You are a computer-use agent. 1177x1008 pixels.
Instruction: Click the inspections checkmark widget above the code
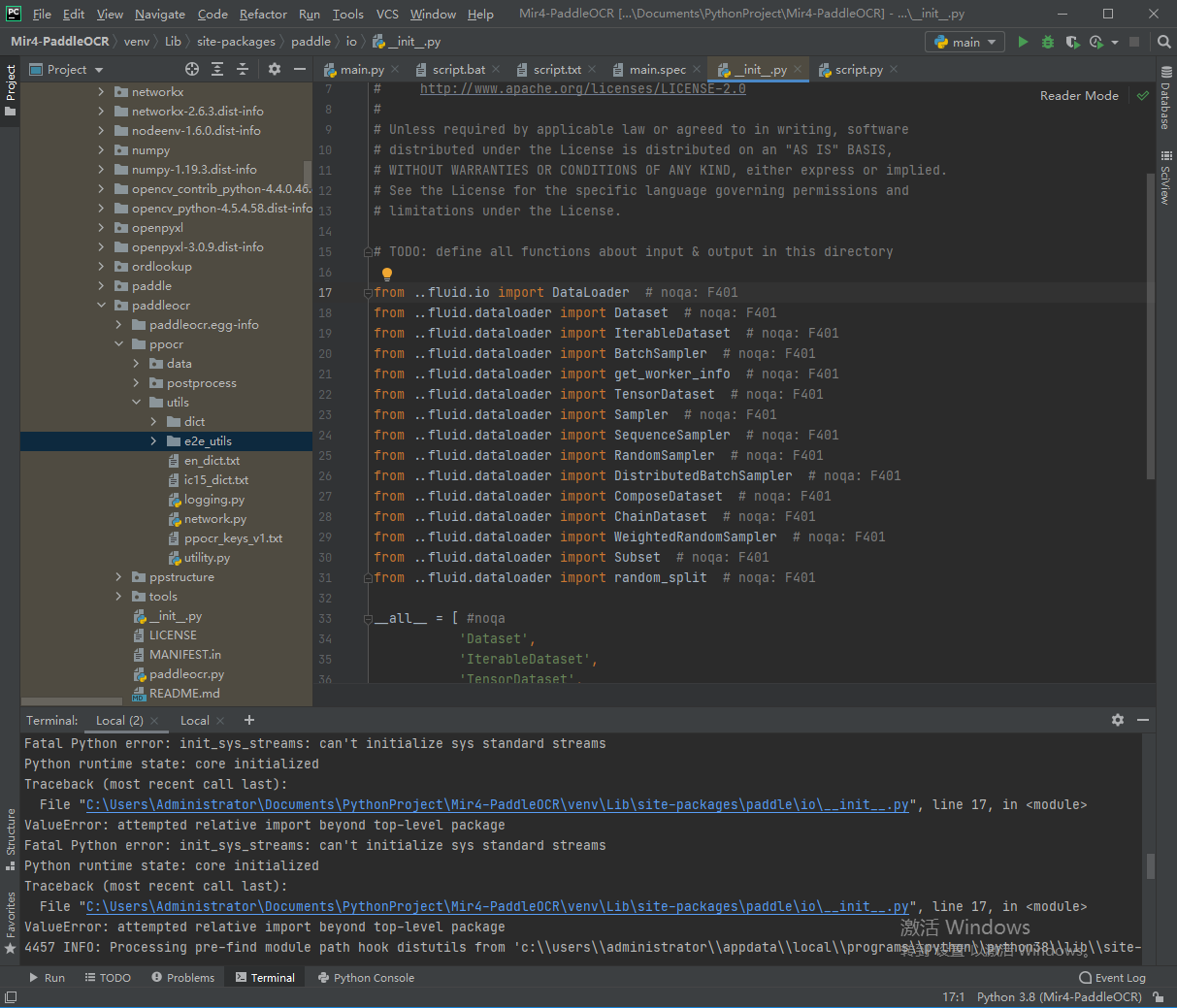[1142, 95]
